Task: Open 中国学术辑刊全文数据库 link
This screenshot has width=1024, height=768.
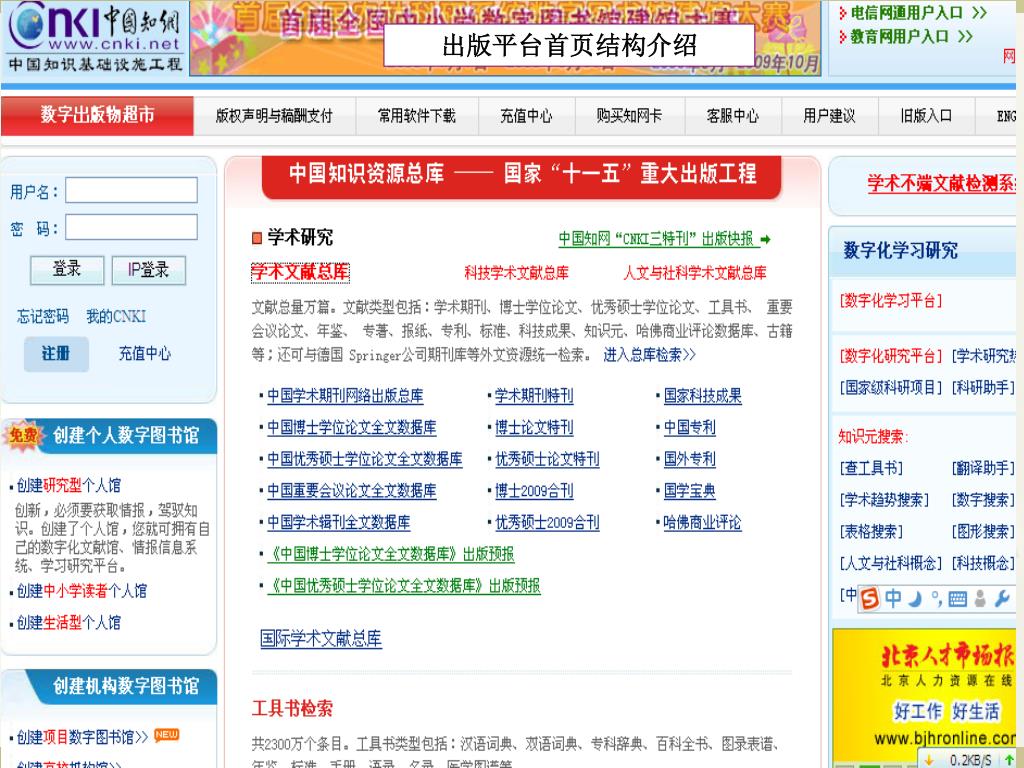Action: click(338, 522)
